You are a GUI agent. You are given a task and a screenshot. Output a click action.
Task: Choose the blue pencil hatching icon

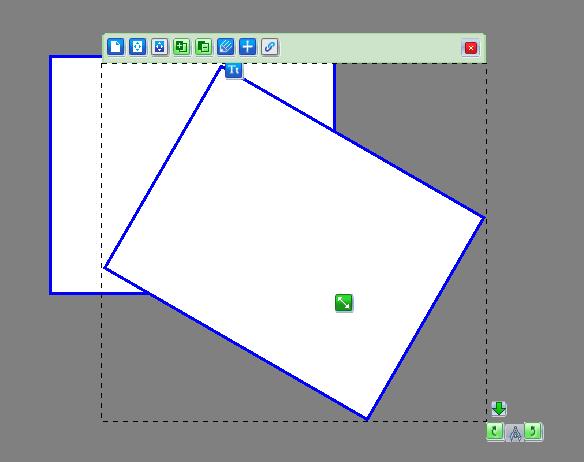click(x=225, y=47)
